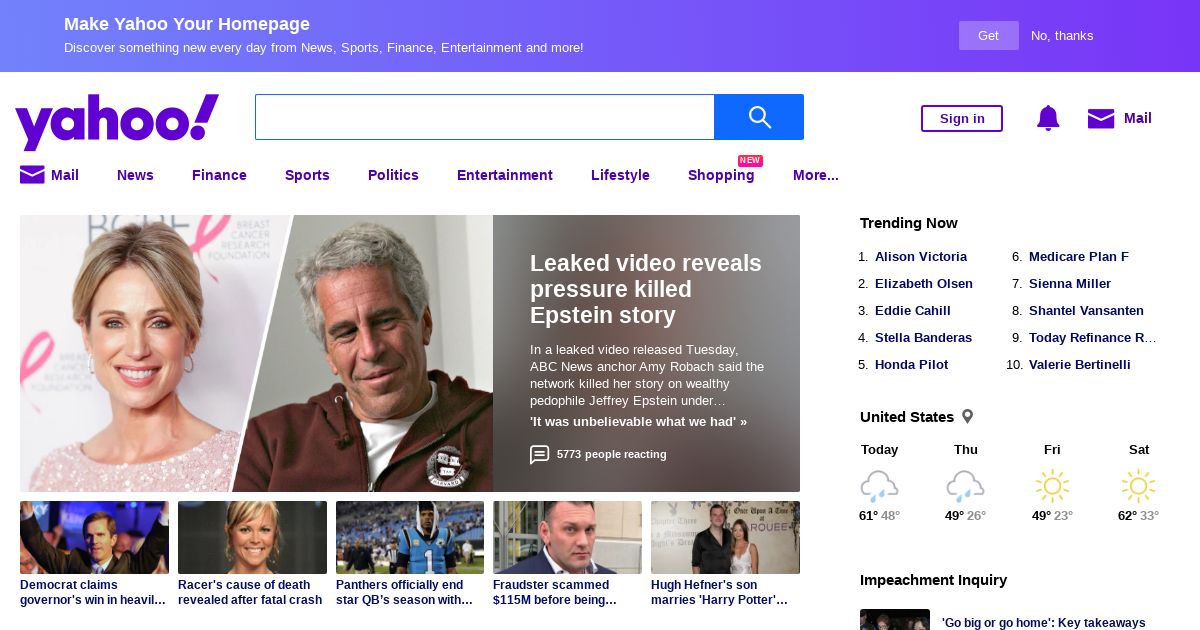1200x630 pixels.
Task: Click Fraudster scammed $115M headline
Action: [x=555, y=592]
